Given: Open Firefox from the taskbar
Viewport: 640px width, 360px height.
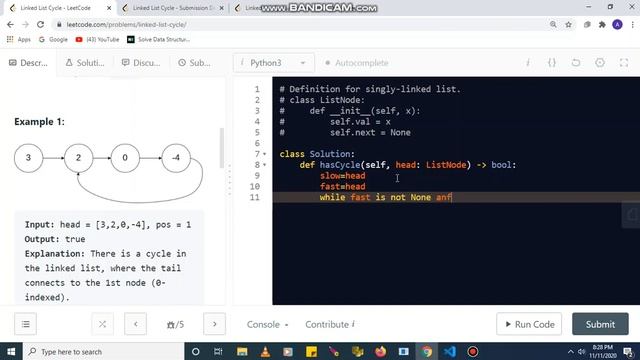Looking at the screenshot, I should coord(380,351).
